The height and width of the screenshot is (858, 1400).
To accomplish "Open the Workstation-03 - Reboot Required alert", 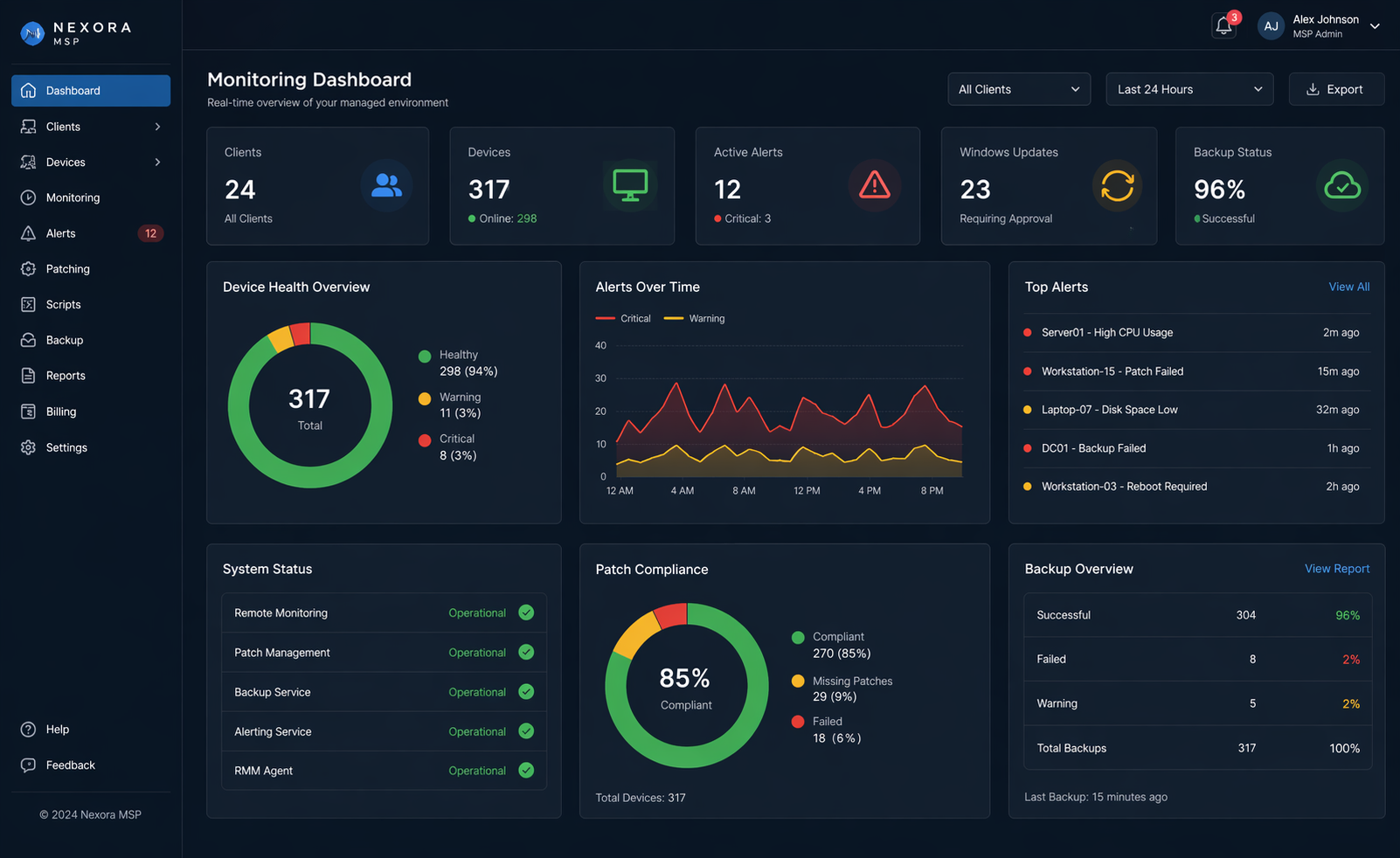I will point(1197,487).
